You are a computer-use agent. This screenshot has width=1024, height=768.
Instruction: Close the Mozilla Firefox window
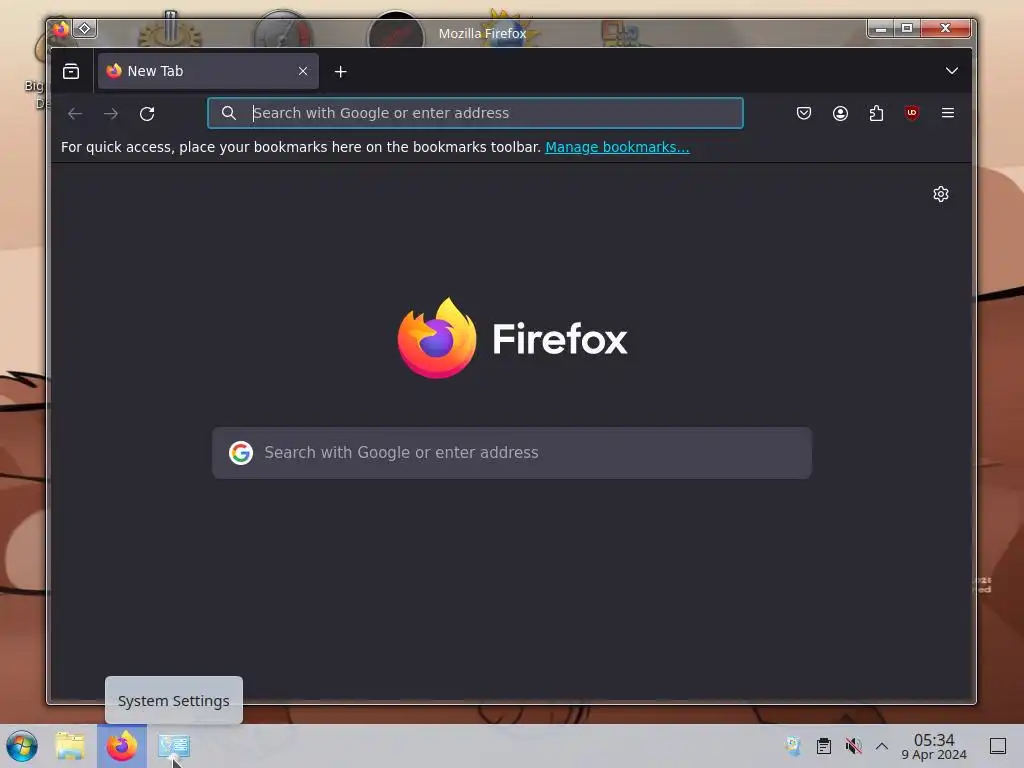click(946, 28)
